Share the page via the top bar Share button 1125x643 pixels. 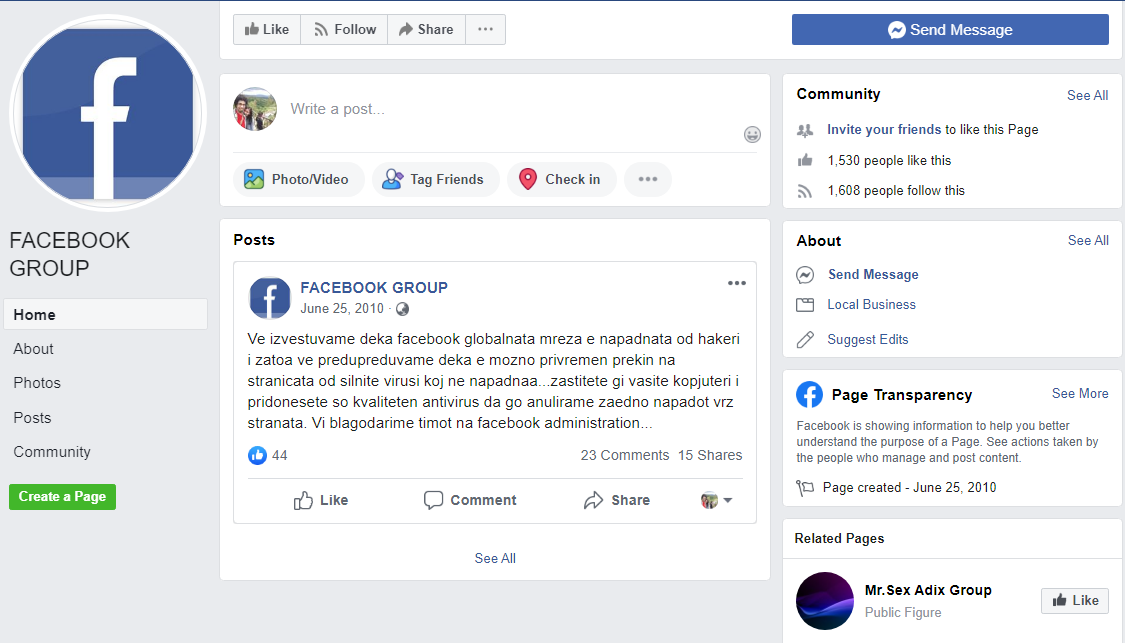[x=426, y=29]
